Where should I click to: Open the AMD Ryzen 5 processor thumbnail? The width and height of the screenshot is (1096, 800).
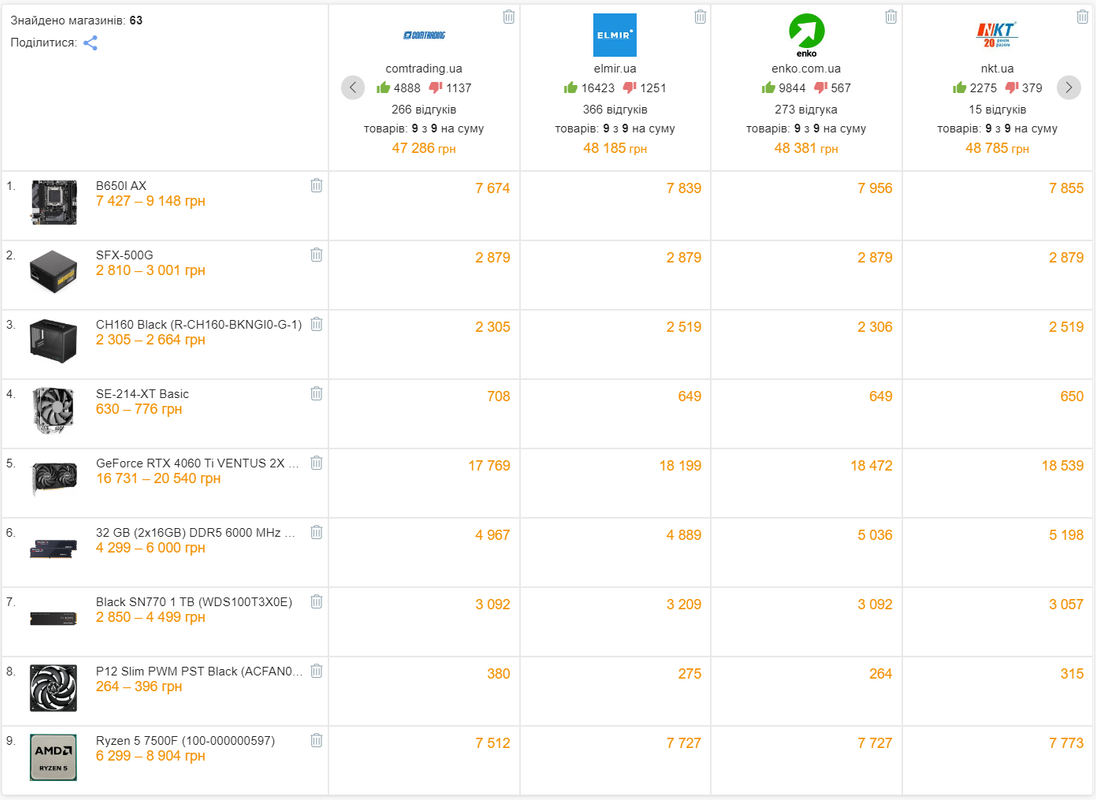tap(54, 757)
